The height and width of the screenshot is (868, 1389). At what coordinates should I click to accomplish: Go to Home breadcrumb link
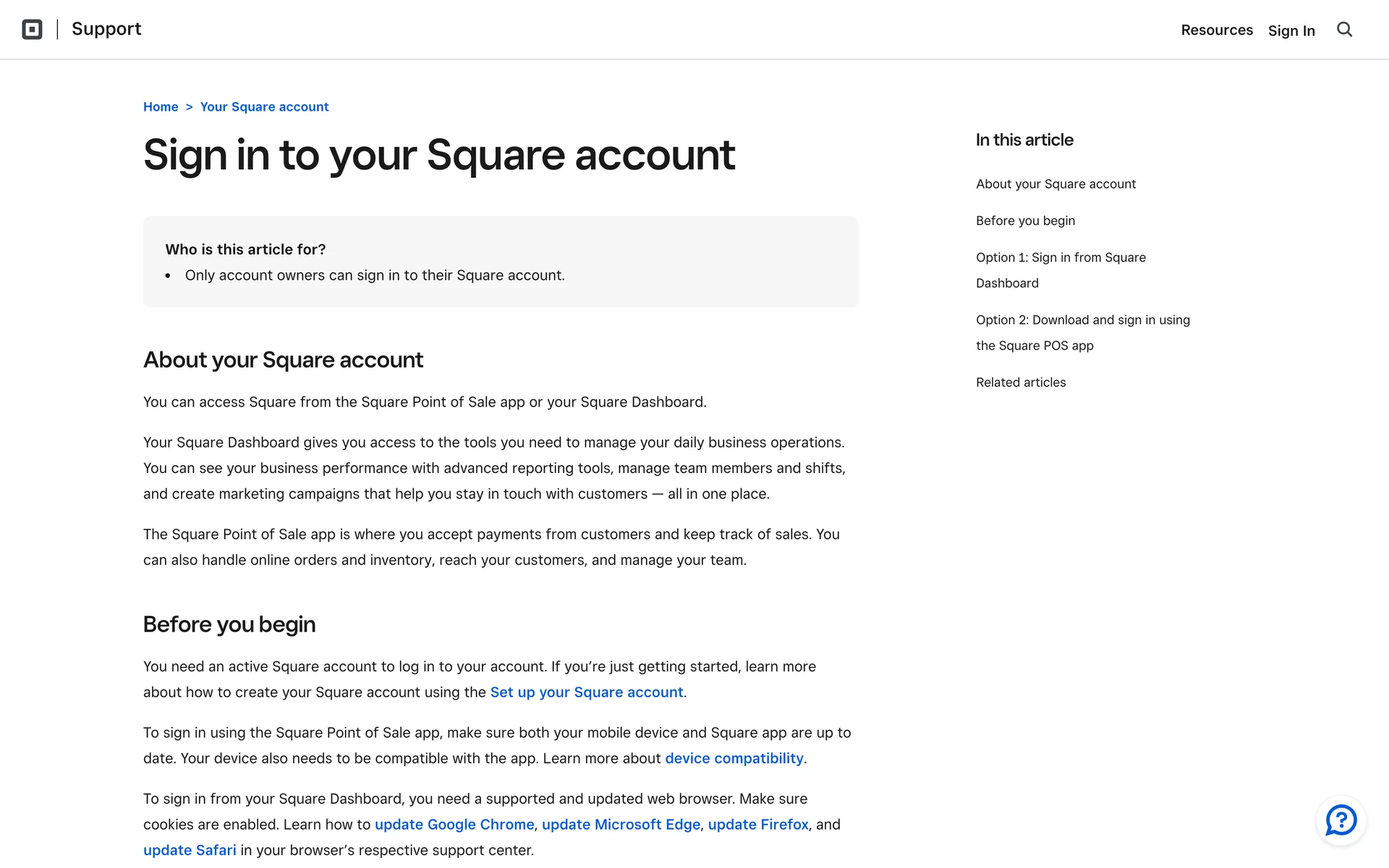click(x=161, y=107)
